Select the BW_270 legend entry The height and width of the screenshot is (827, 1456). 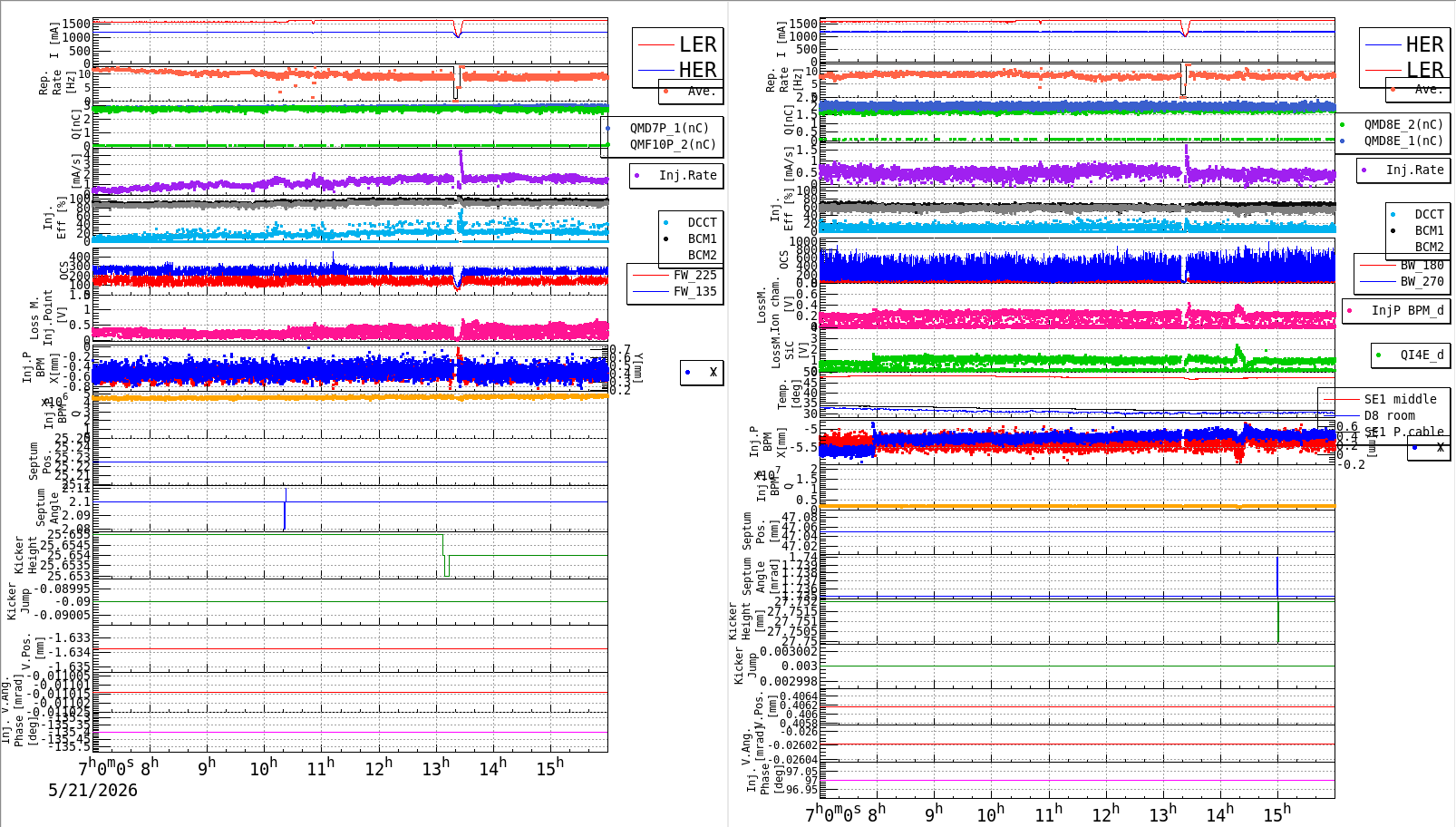1422,281
